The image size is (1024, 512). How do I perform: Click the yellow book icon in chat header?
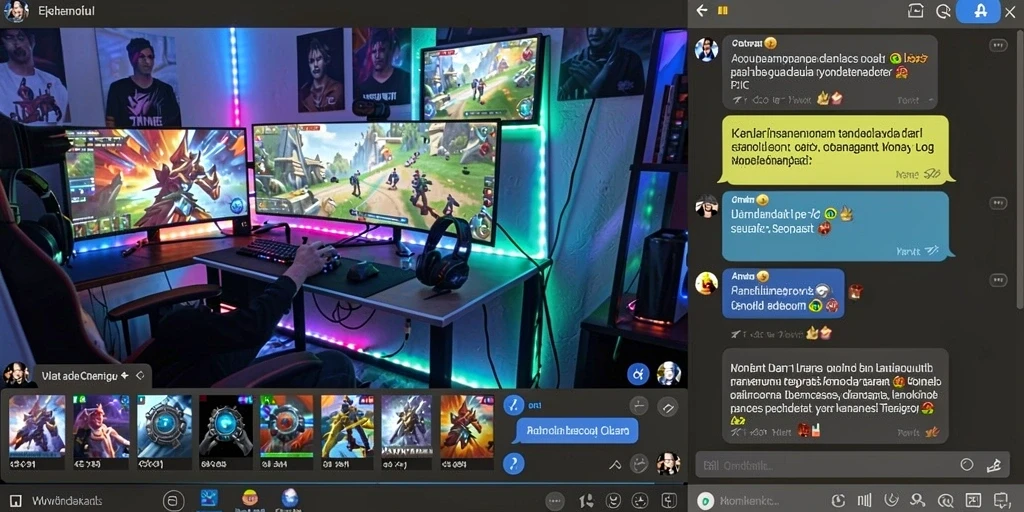pos(722,10)
